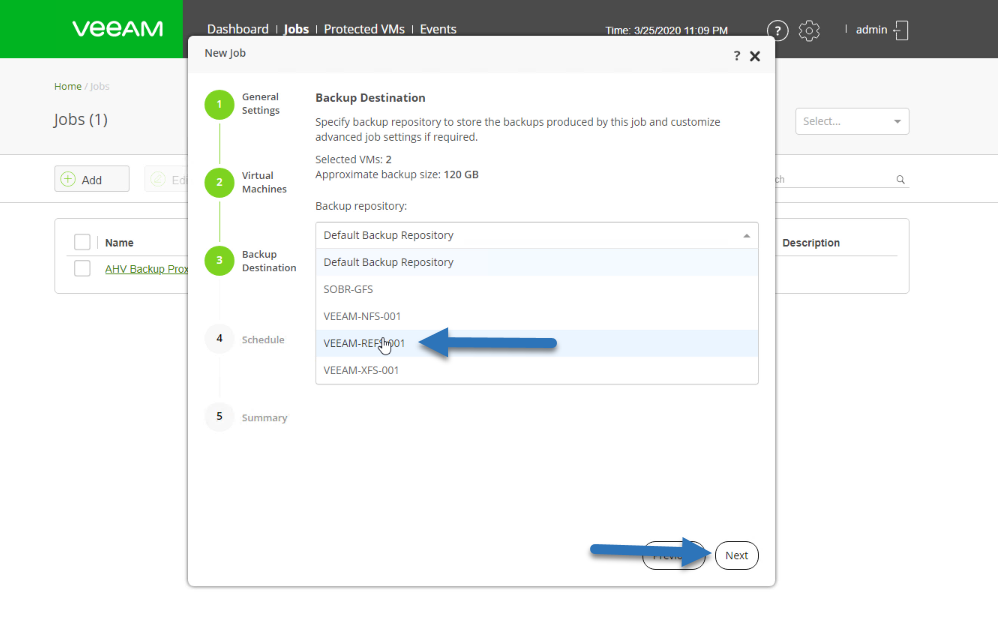Click the Add job button
The width and height of the screenshot is (998, 617).
[x=92, y=179]
